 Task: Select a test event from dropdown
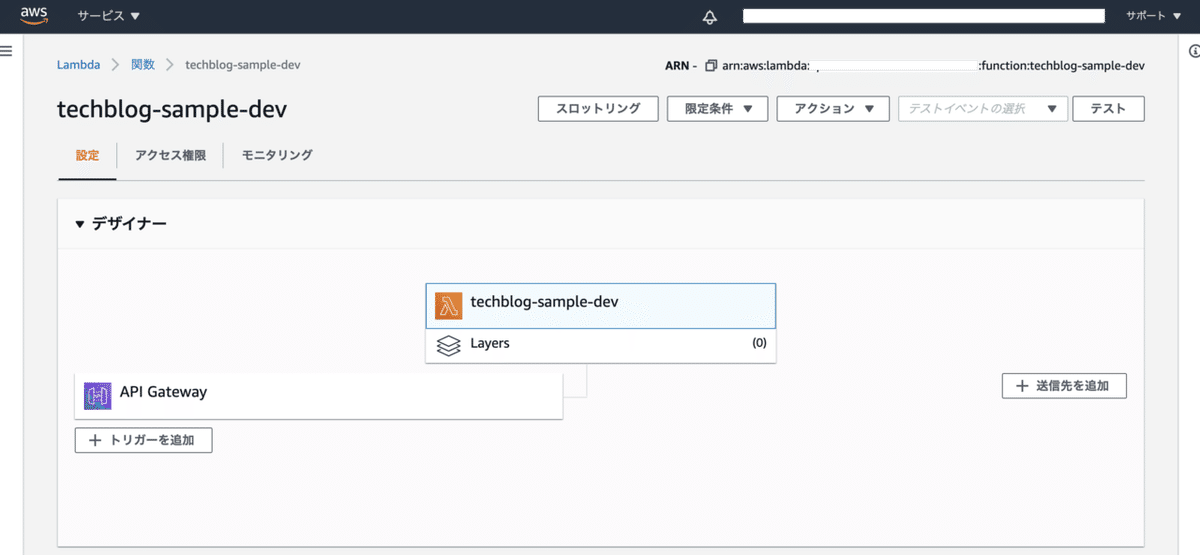(983, 109)
